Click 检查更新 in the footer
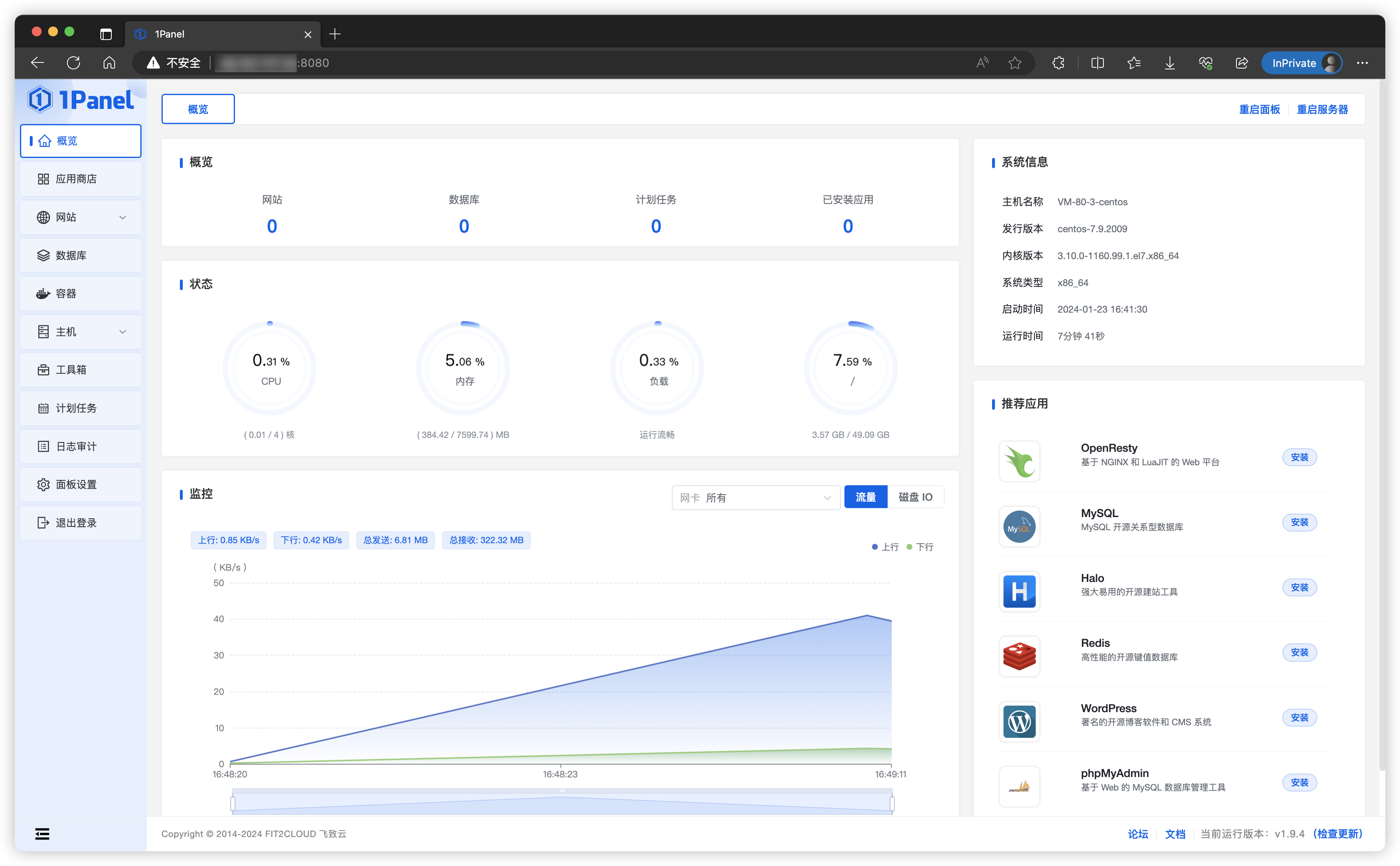This screenshot has width=1400, height=866. click(x=1338, y=834)
